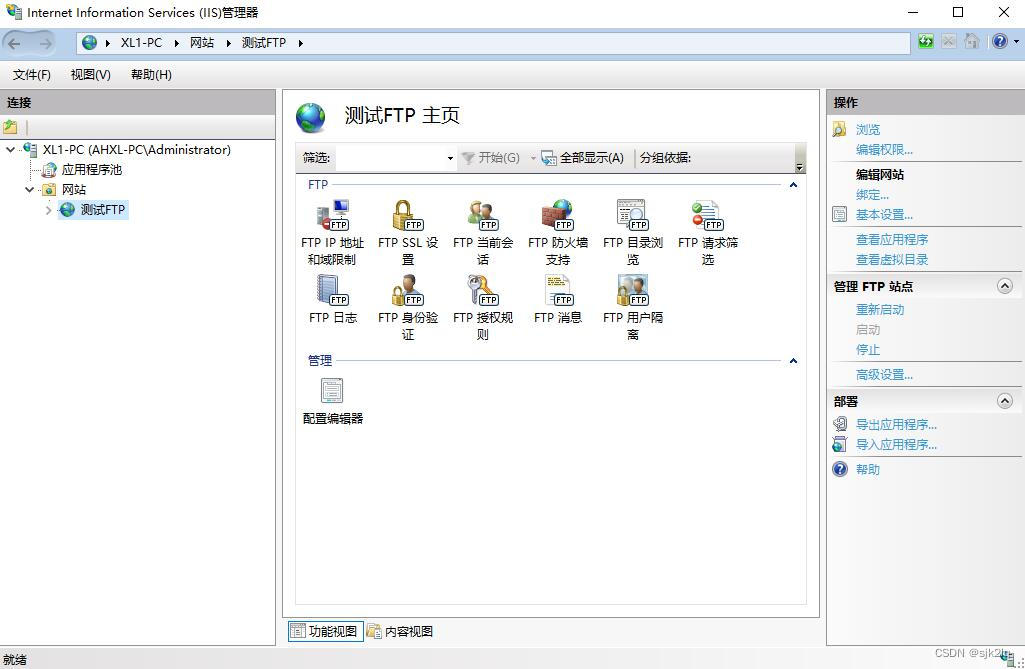Expand the 测试FTP site node
The height and width of the screenshot is (669, 1025).
pos(48,210)
